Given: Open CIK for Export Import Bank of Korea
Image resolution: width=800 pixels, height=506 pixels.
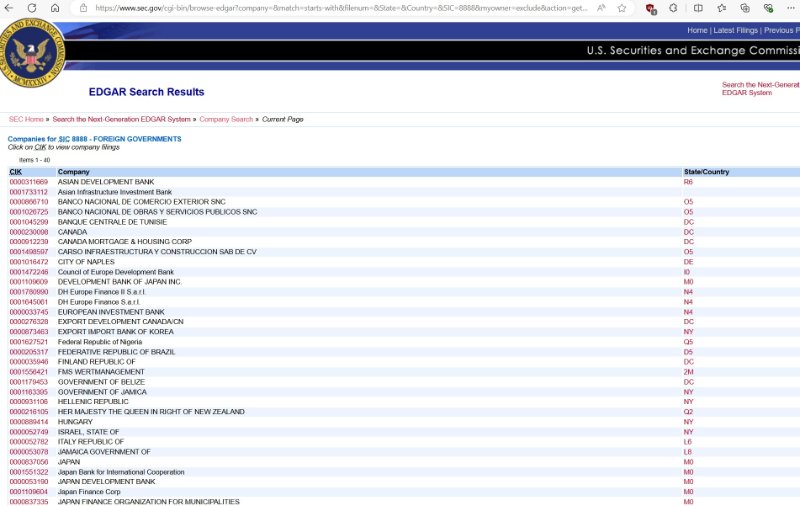Looking at the screenshot, I should 29,332.
